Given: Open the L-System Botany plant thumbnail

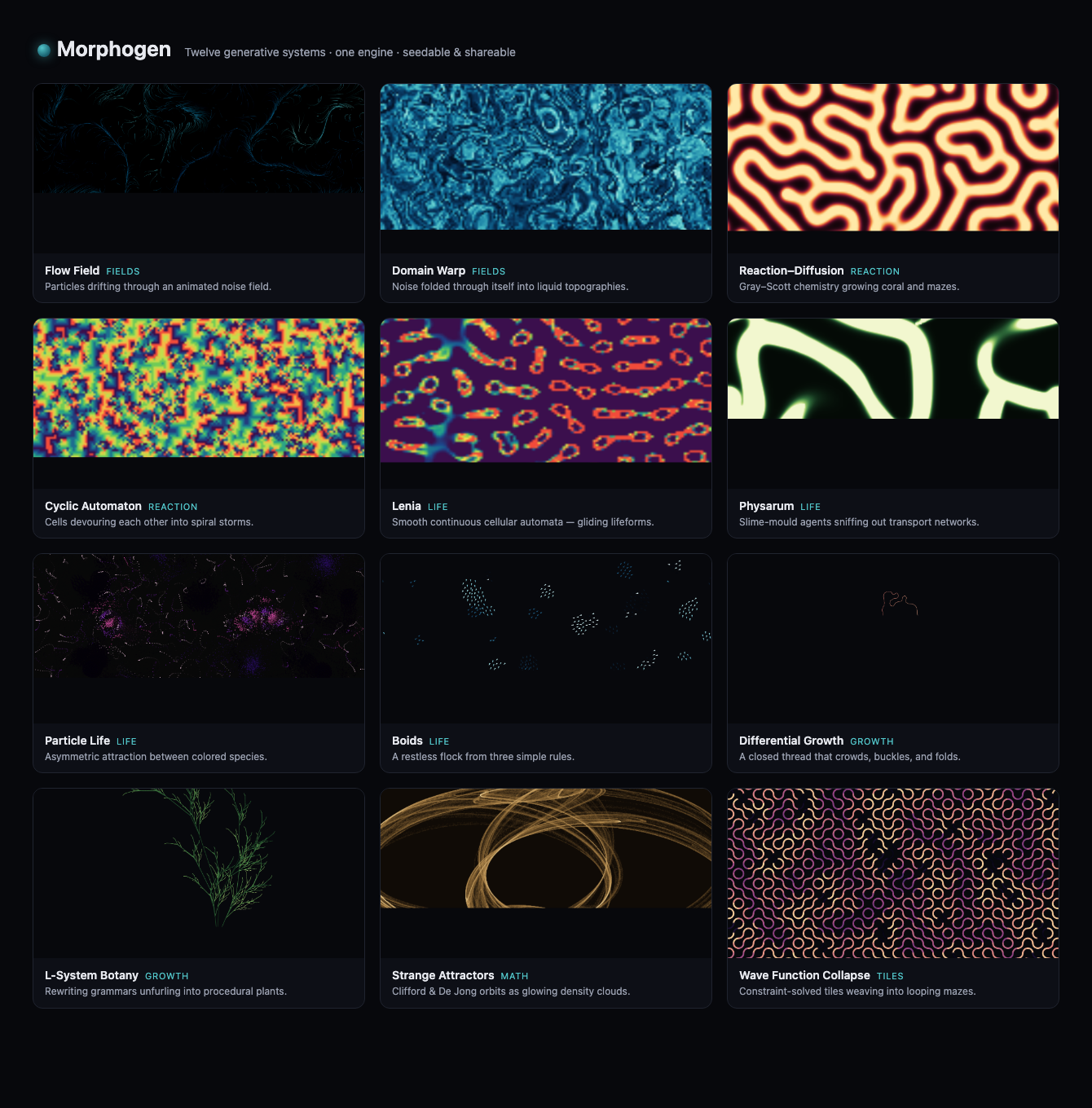Looking at the screenshot, I should click(199, 873).
